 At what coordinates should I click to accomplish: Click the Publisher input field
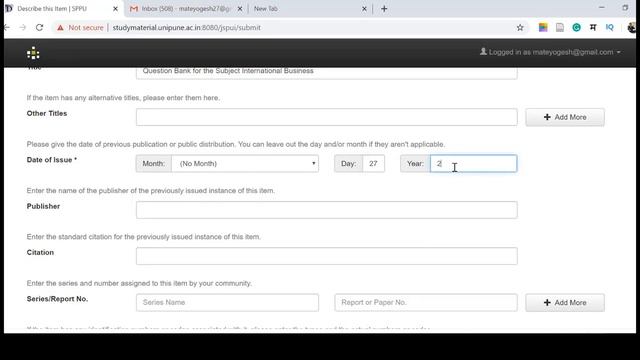click(x=327, y=210)
